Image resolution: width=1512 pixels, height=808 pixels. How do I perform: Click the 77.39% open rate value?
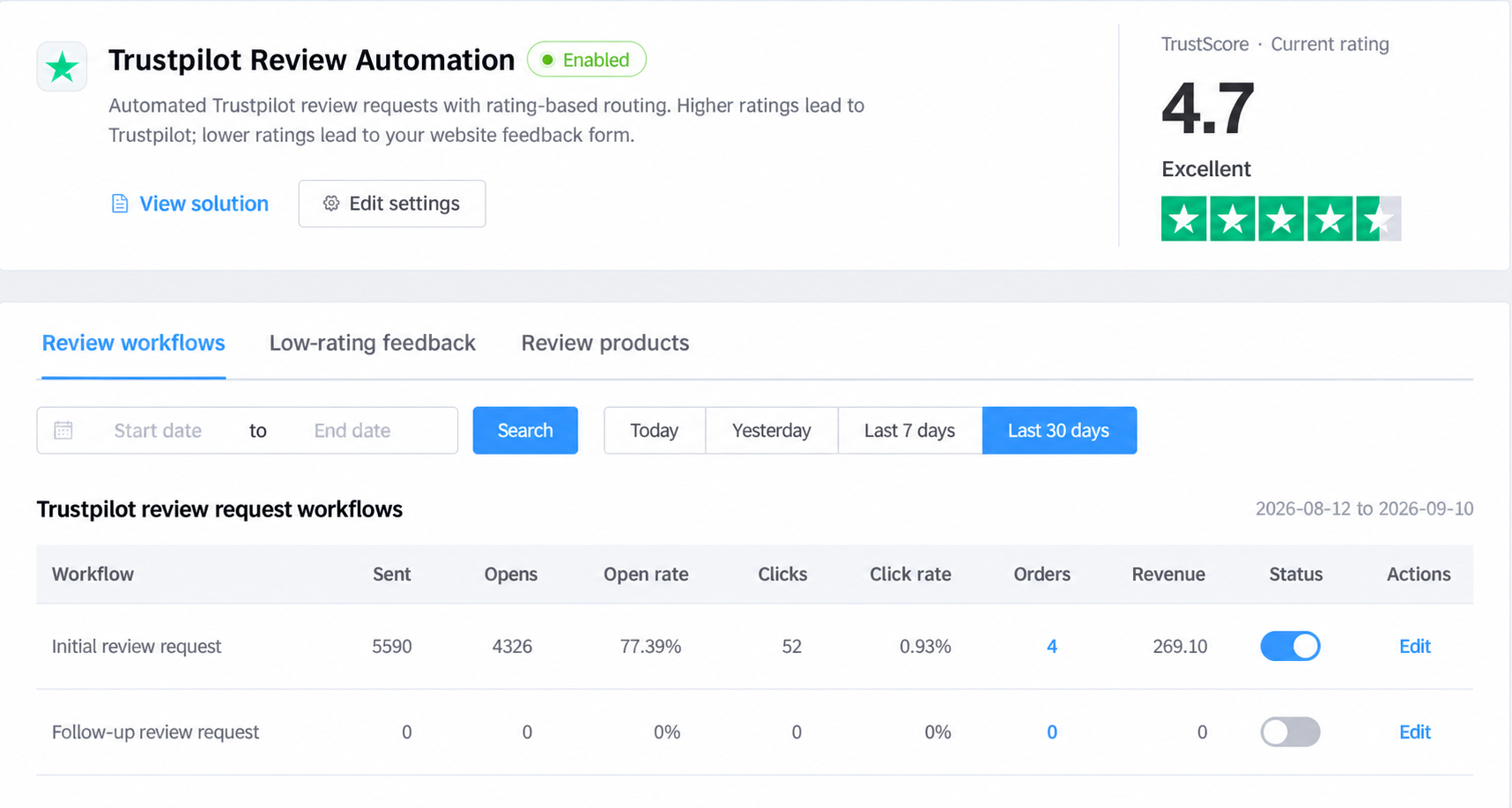pos(650,646)
